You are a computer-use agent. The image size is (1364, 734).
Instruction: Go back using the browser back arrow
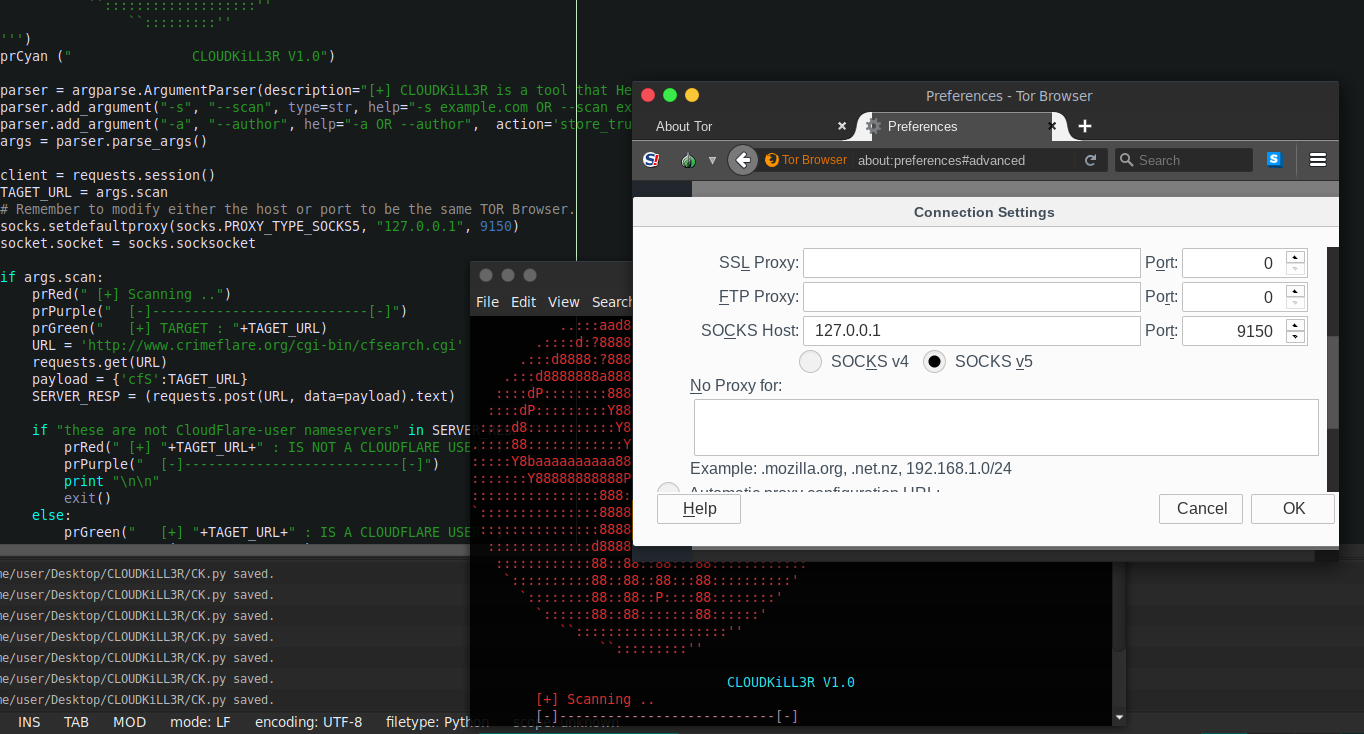point(742,160)
